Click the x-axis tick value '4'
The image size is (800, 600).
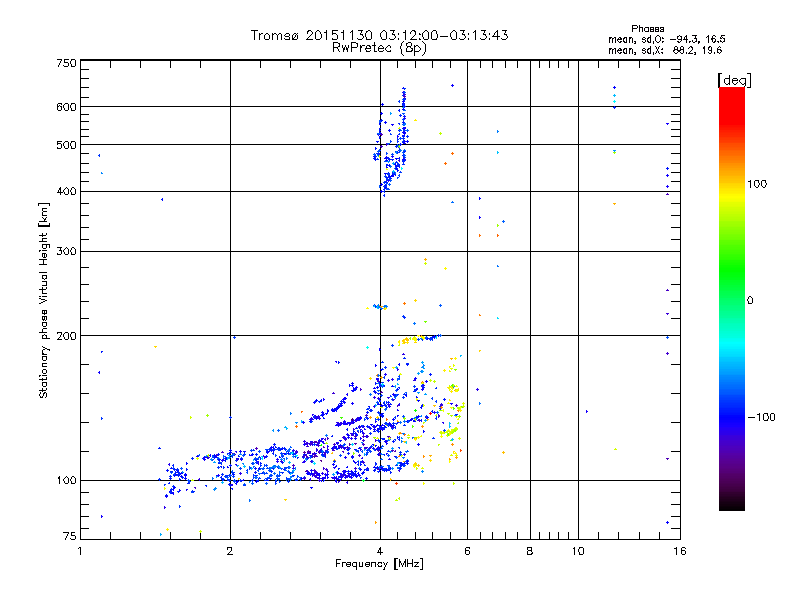click(380, 551)
